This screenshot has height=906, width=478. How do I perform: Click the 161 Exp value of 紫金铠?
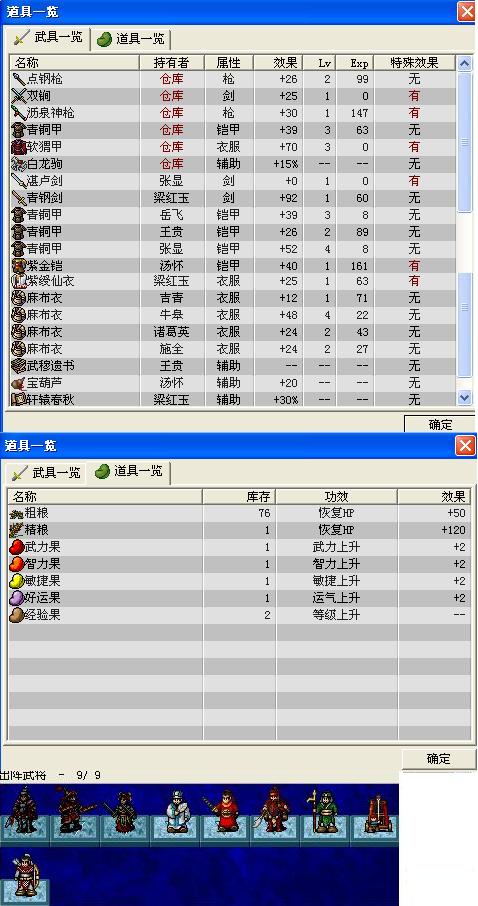click(x=359, y=265)
